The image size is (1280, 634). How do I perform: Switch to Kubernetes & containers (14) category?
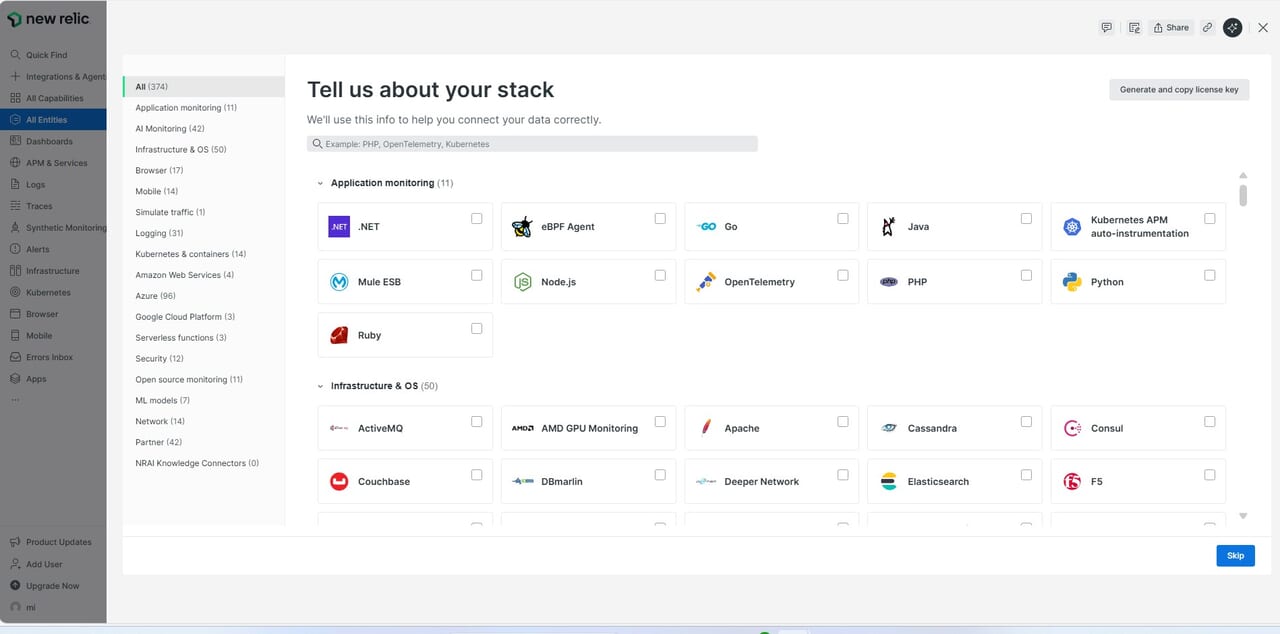point(190,254)
